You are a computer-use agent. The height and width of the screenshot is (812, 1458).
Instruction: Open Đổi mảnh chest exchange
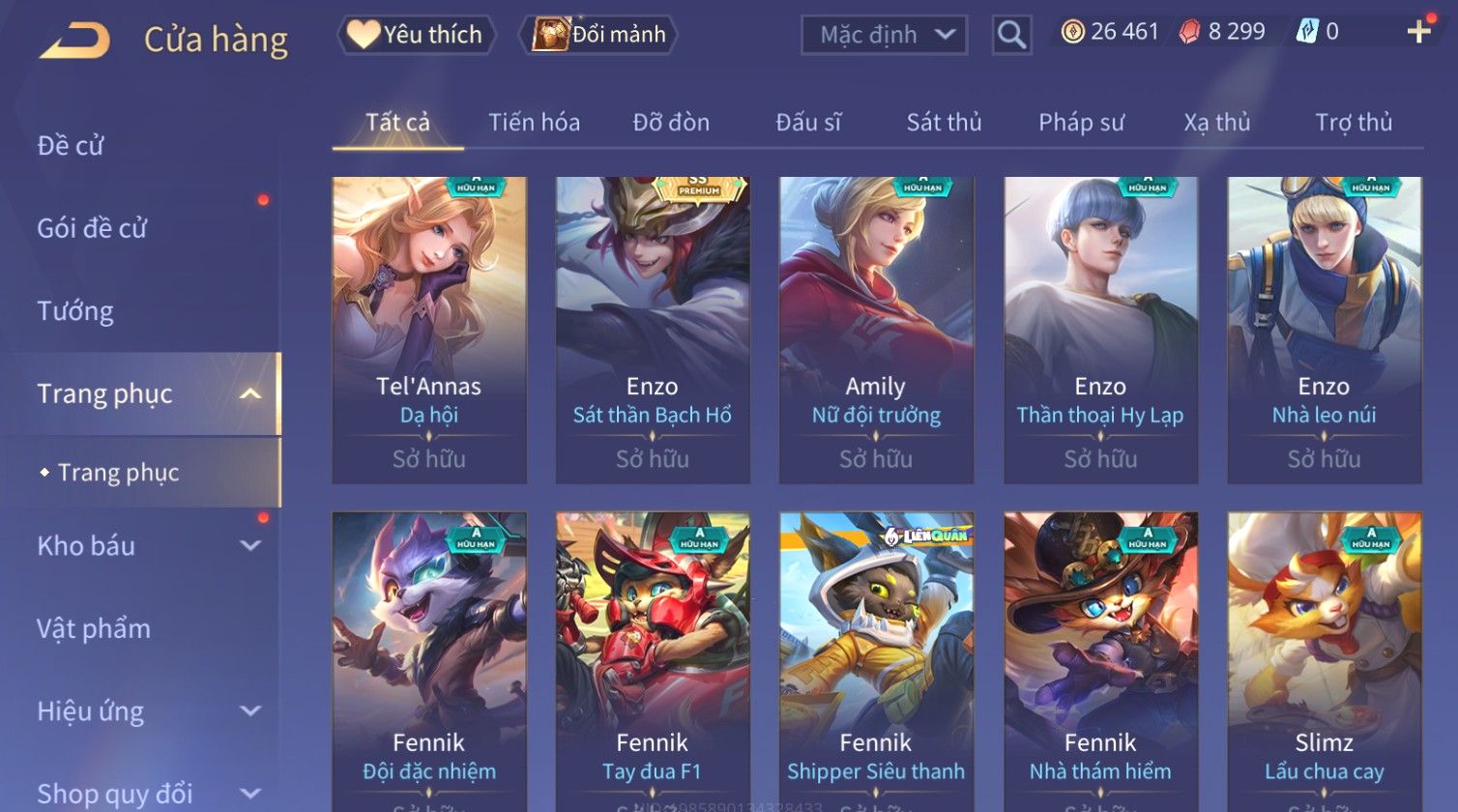[599, 35]
